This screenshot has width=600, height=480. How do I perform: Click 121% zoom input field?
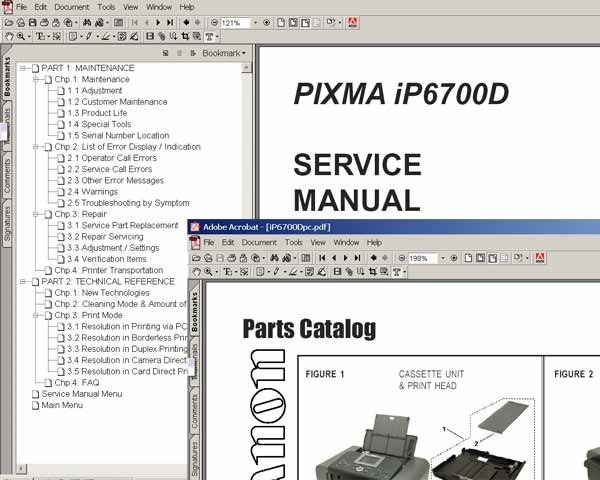point(235,23)
